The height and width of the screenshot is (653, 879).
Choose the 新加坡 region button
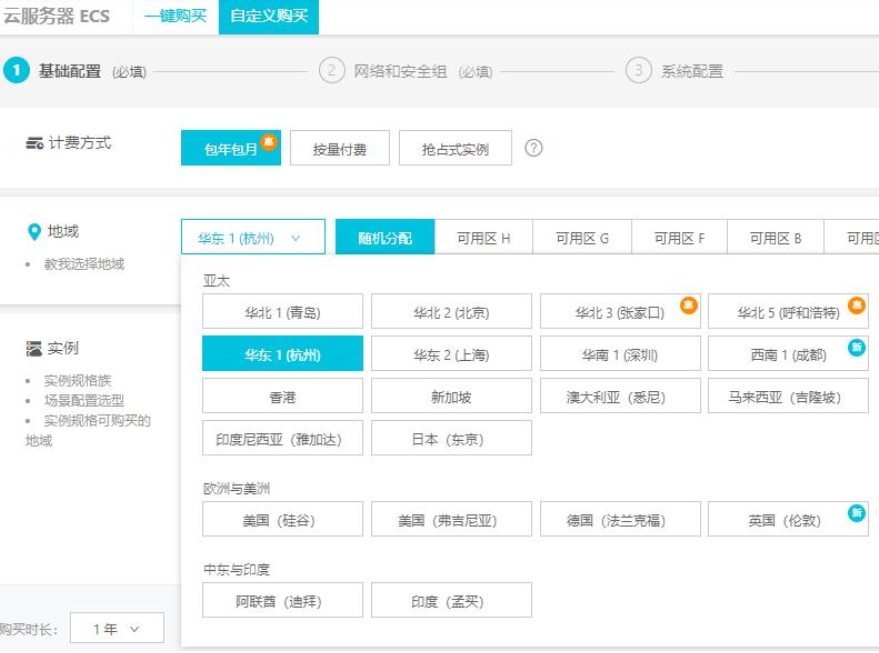(x=451, y=396)
